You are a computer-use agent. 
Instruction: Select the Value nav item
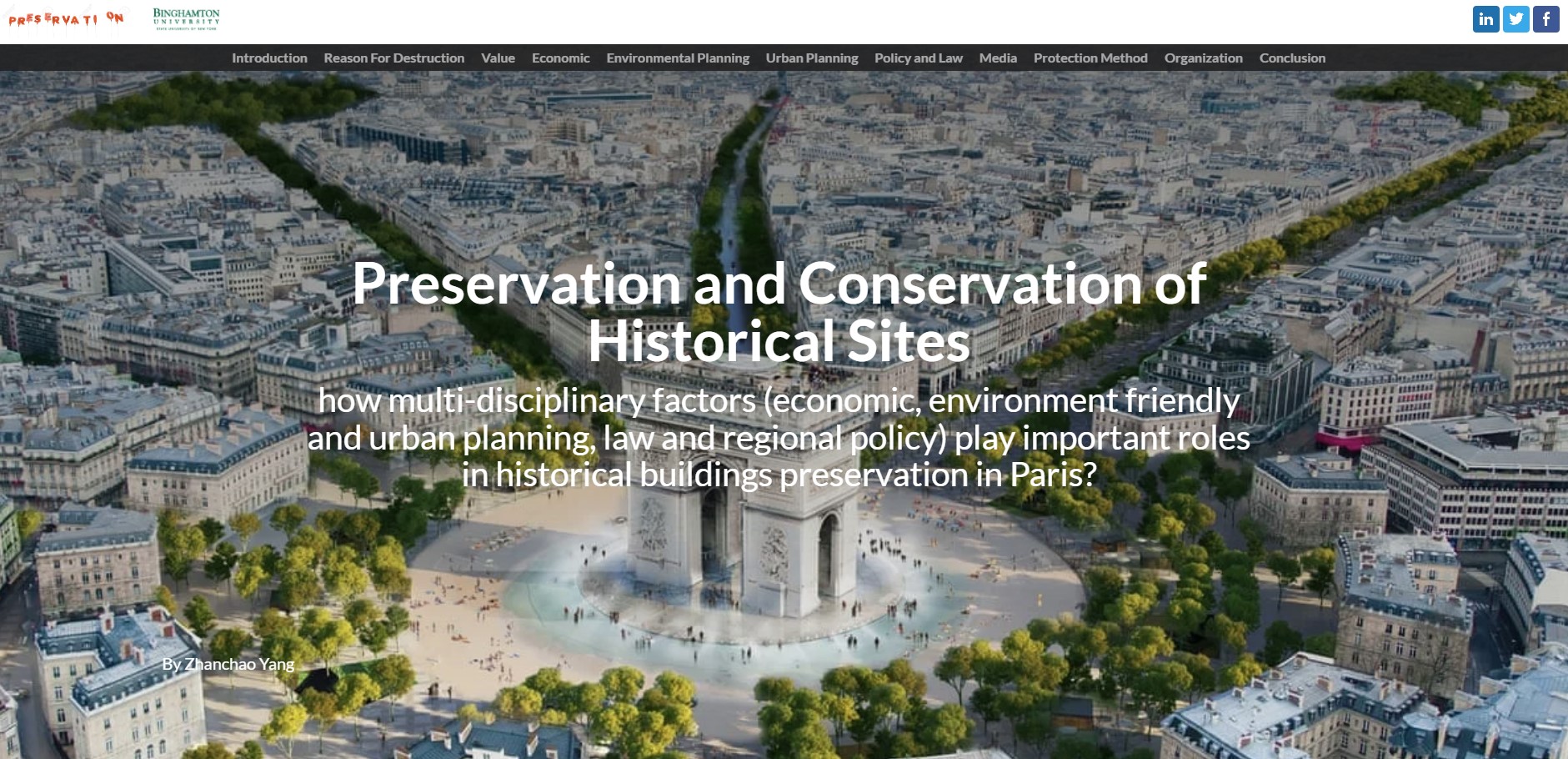point(498,58)
